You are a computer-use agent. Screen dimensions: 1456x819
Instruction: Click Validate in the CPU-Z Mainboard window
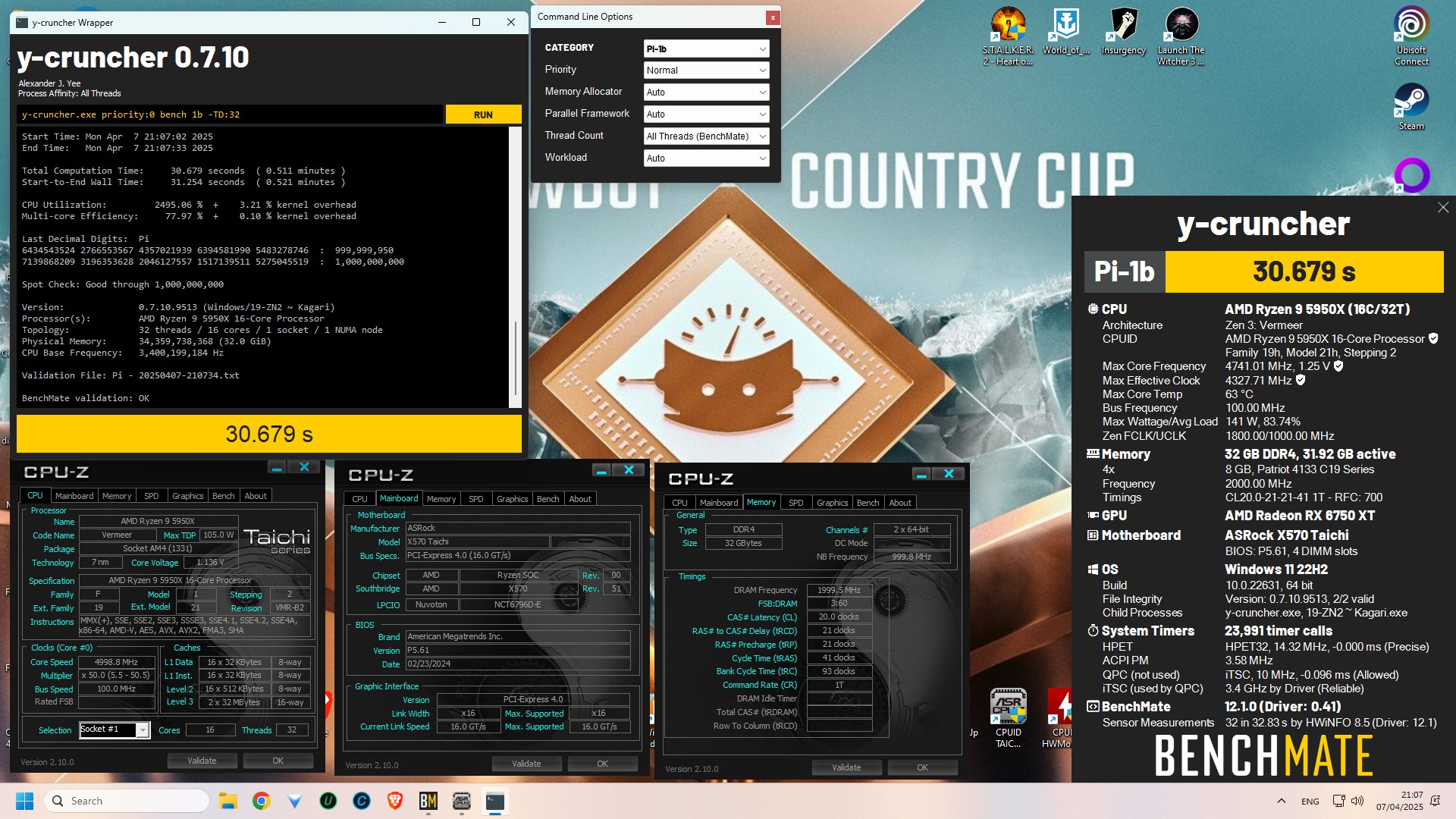tap(526, 764)
